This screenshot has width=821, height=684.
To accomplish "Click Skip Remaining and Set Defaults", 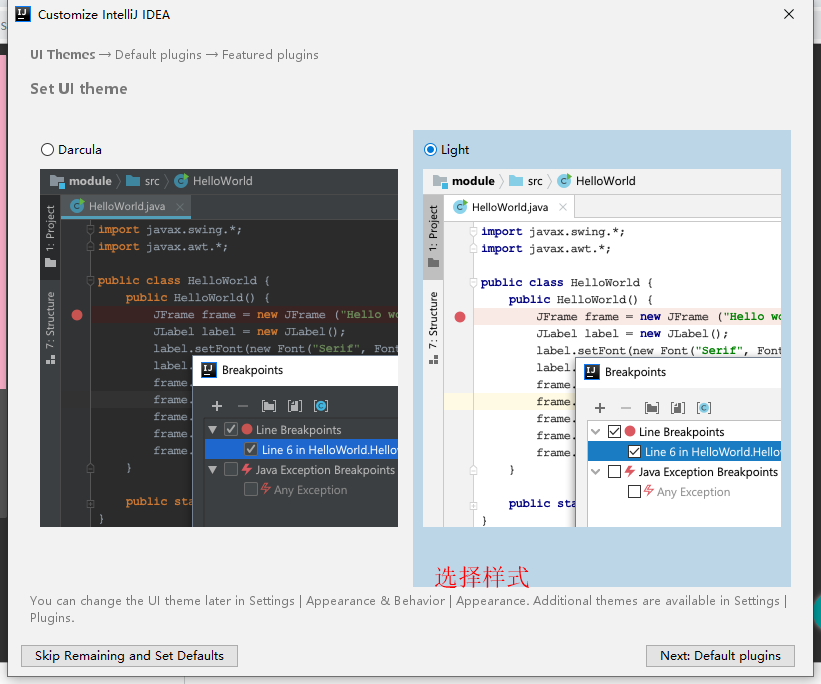I will pyautogui.click(x=129, y=656).
